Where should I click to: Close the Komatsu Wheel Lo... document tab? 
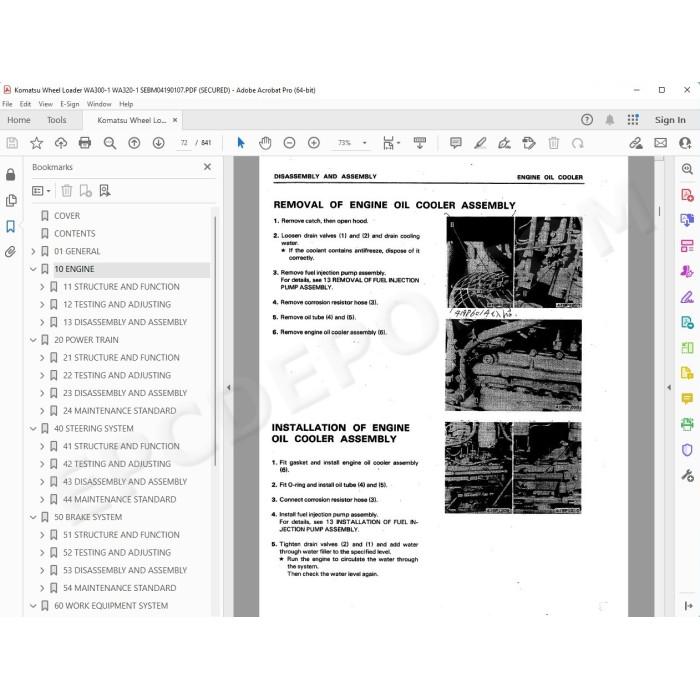click(x=175, y=120)
